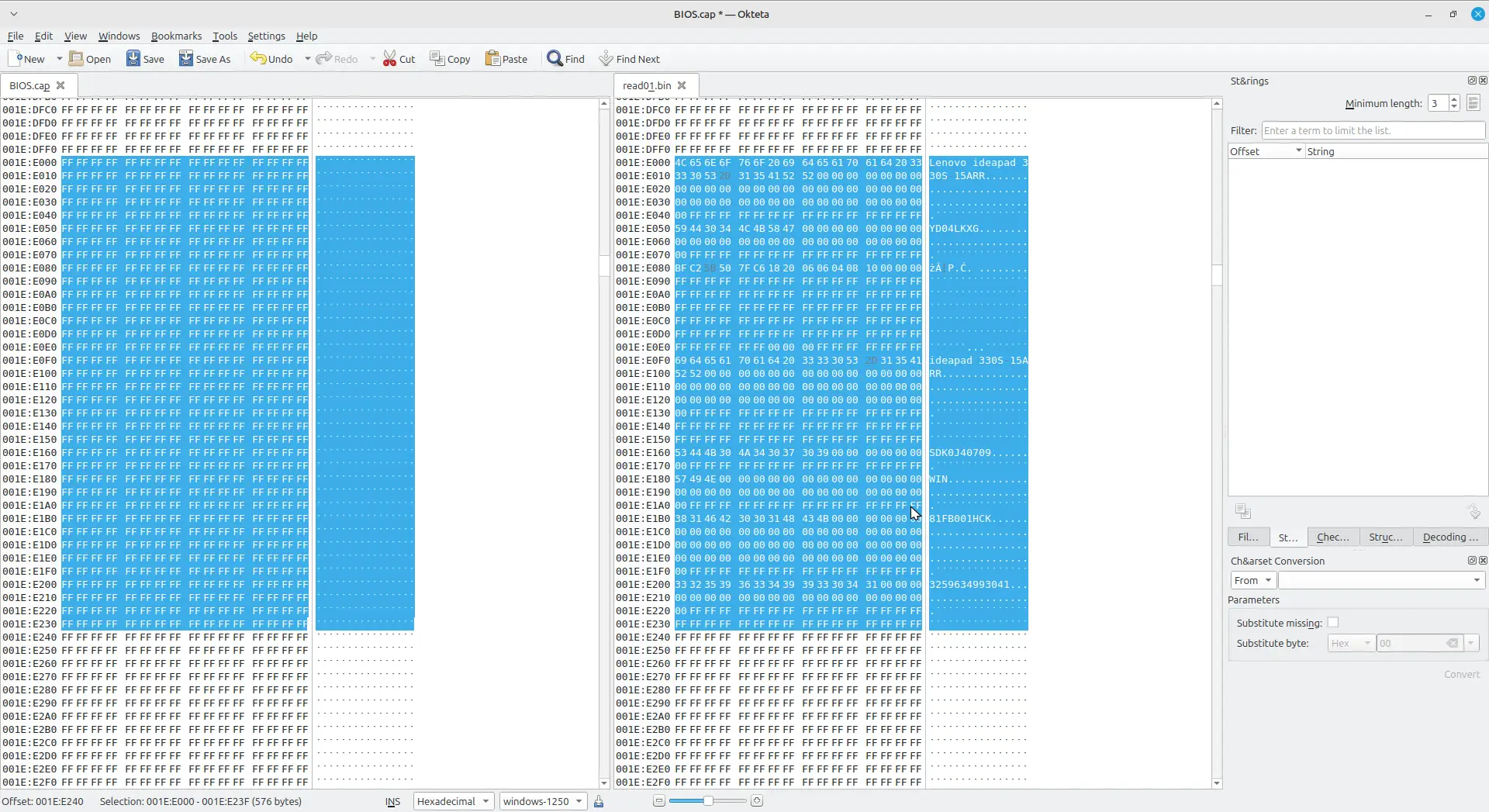
Task: Choose Save As in the toolbar
Action: click(x=206, y=59)
